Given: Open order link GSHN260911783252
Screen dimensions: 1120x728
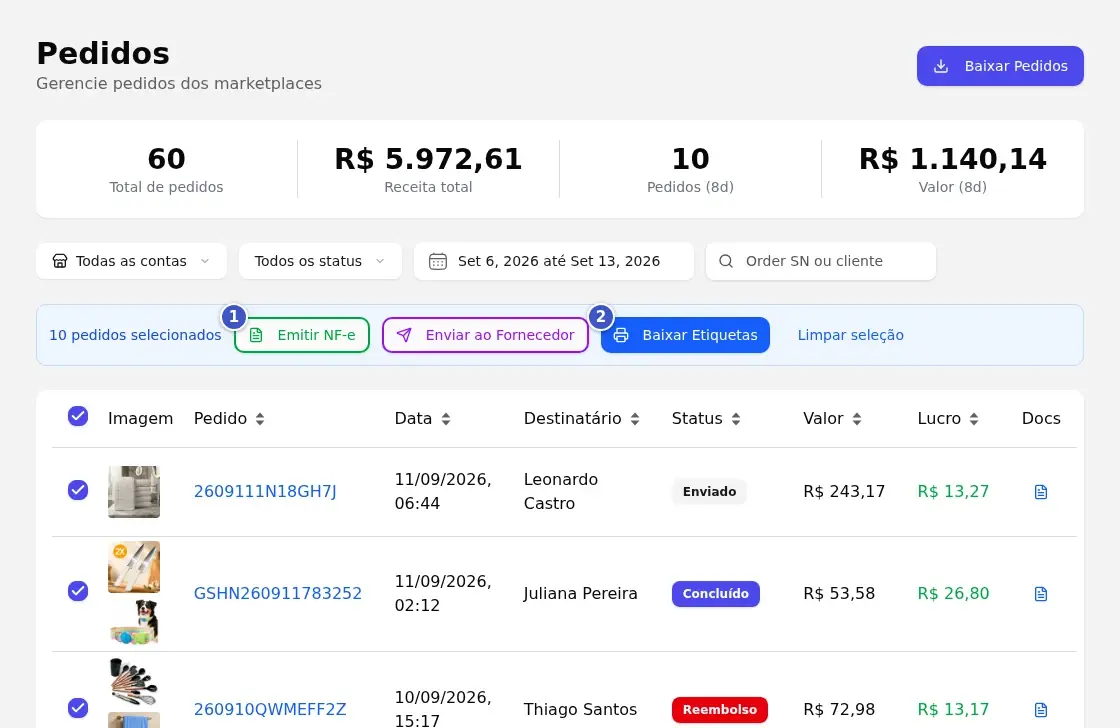Looking at the screenshot, I should [278, 594].
